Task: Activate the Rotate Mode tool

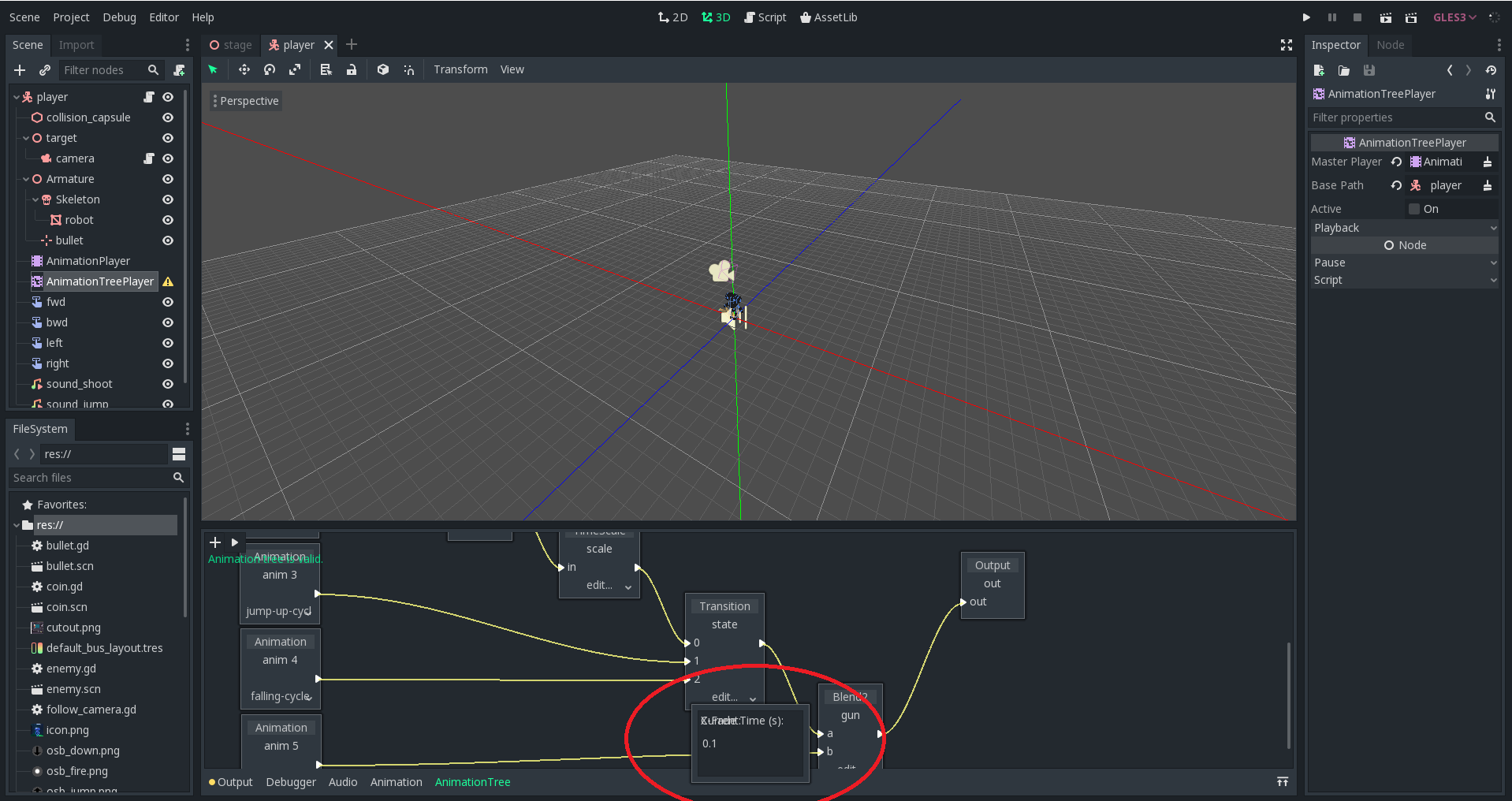Action: 269,69
